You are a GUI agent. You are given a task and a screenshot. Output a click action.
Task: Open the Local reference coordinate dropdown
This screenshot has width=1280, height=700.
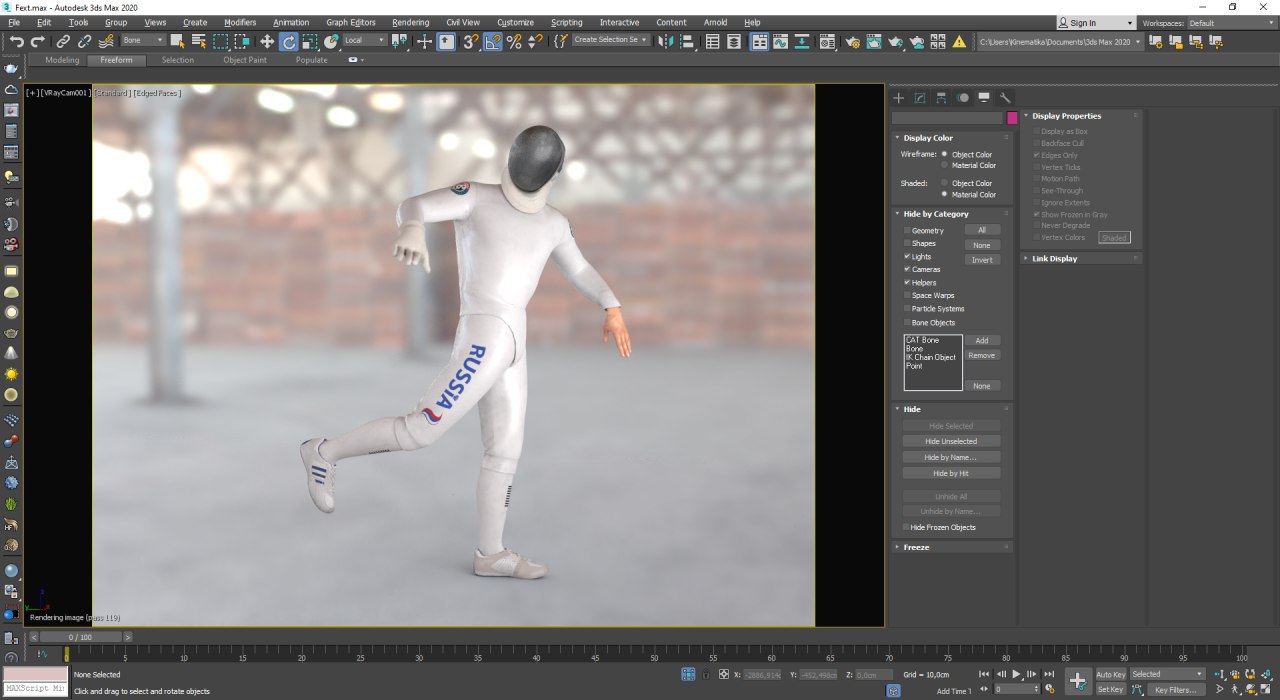(365, 40)
